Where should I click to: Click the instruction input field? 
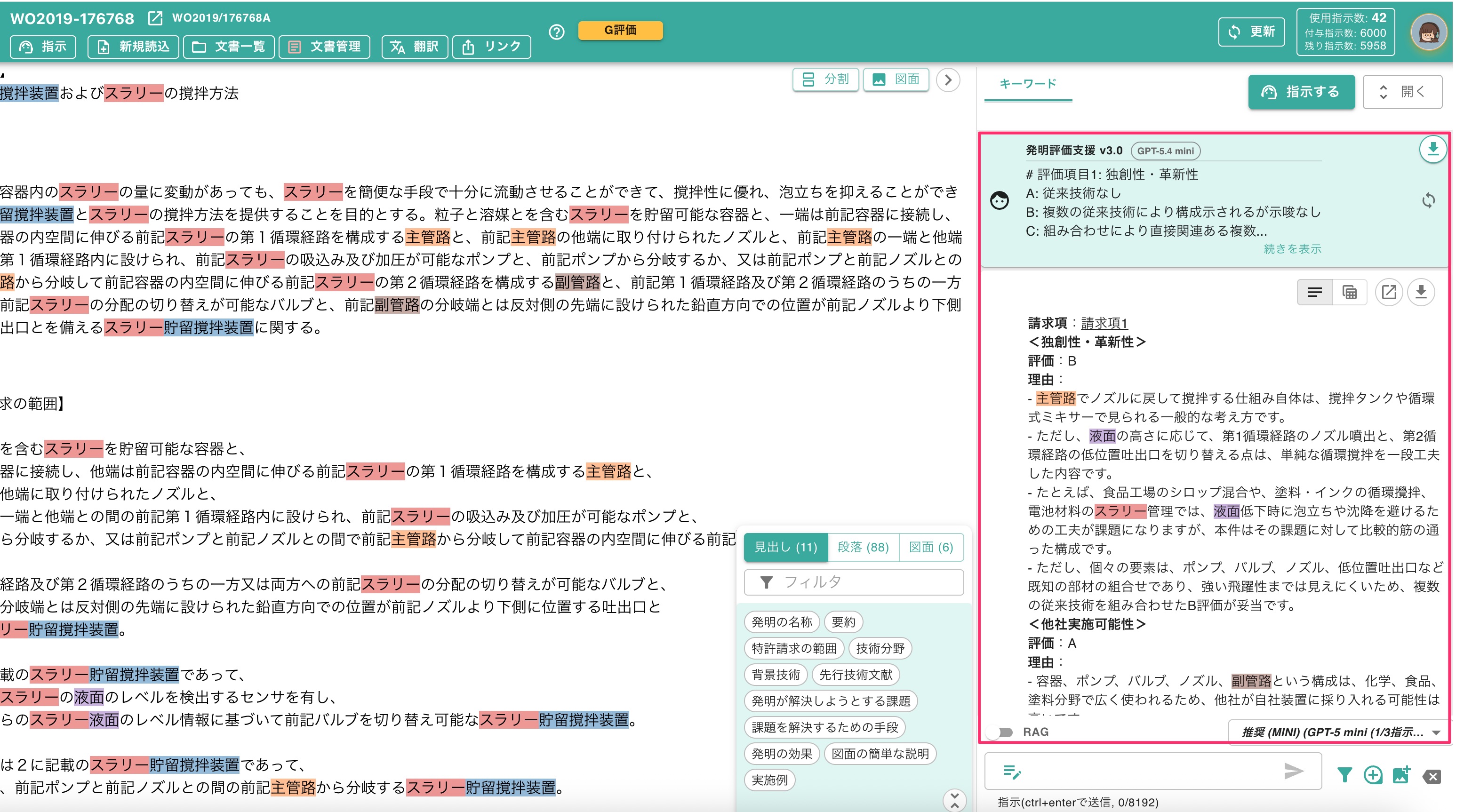click(x=1153, y=772)
